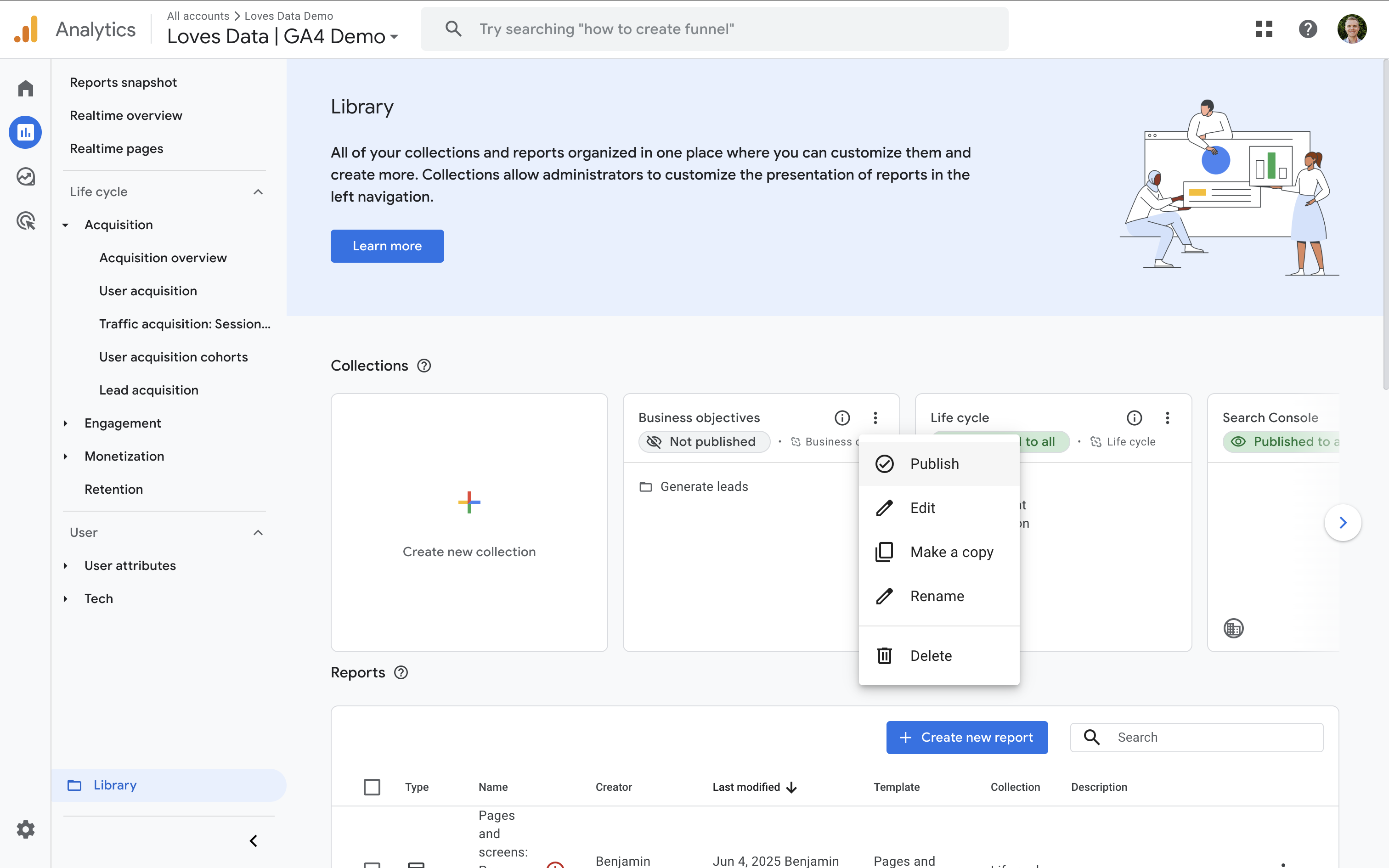
Task: Choose Delete from the context menu
Action: click(939, 656)
